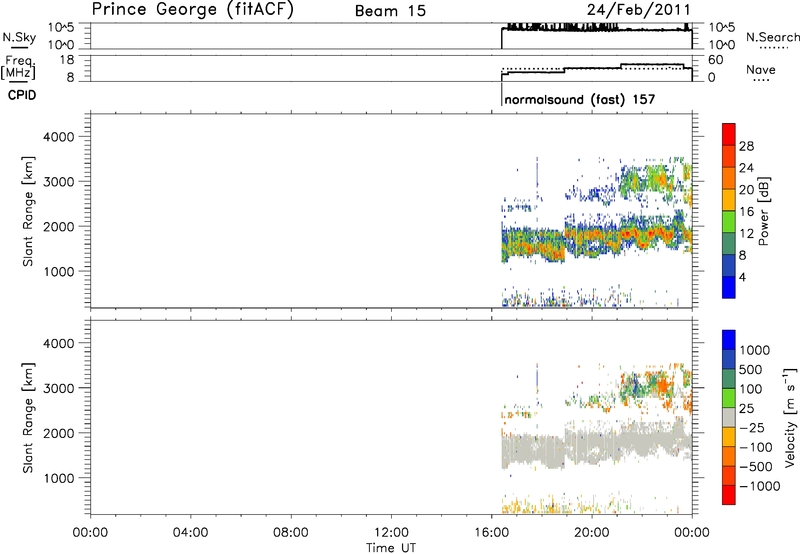Click the "Time UT" axis label
The width and height of the screenshot is (800, 554).
(x=391, y=548)
